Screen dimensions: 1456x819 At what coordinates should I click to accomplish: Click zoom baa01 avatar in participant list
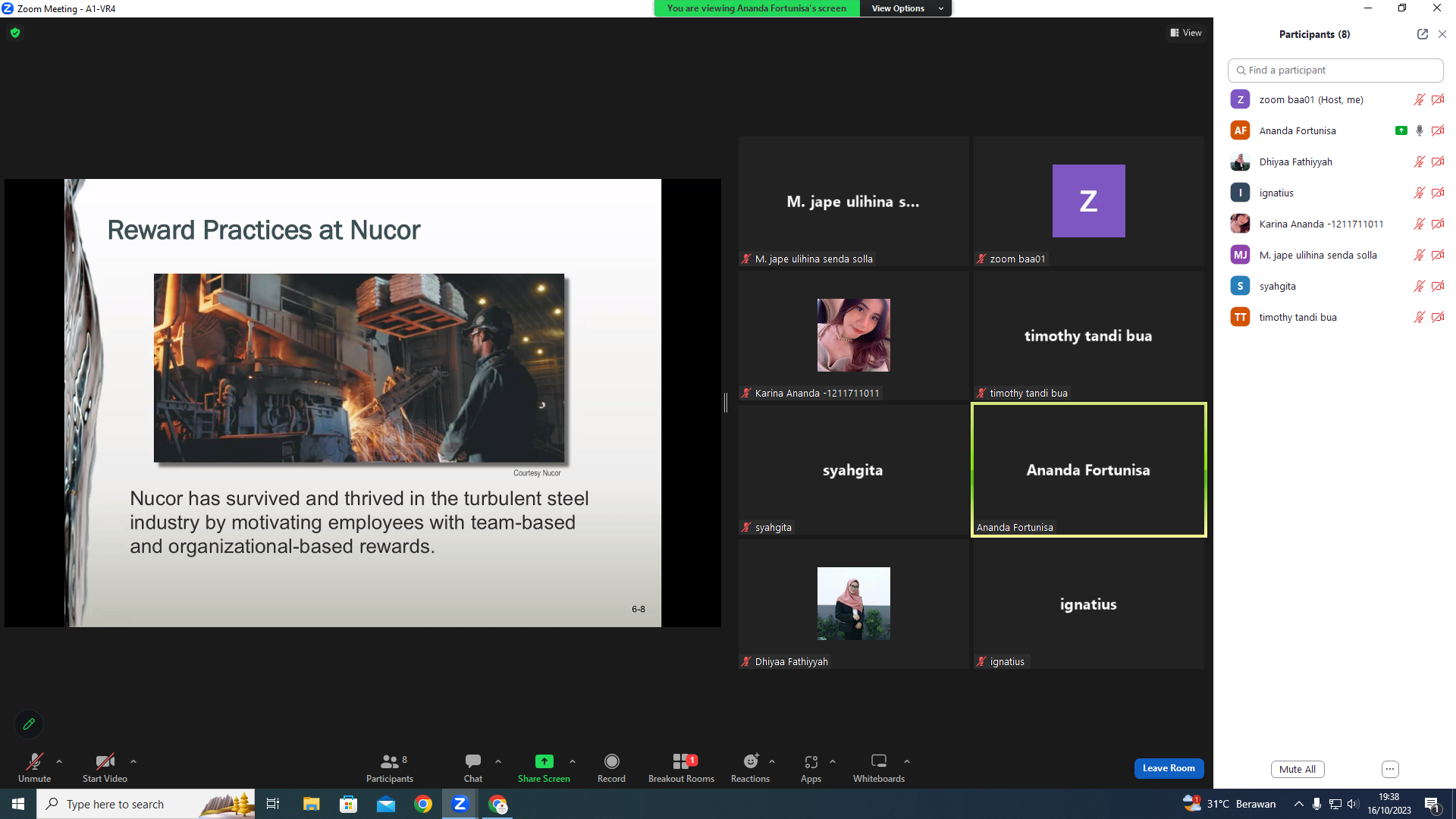[1241, 99]
